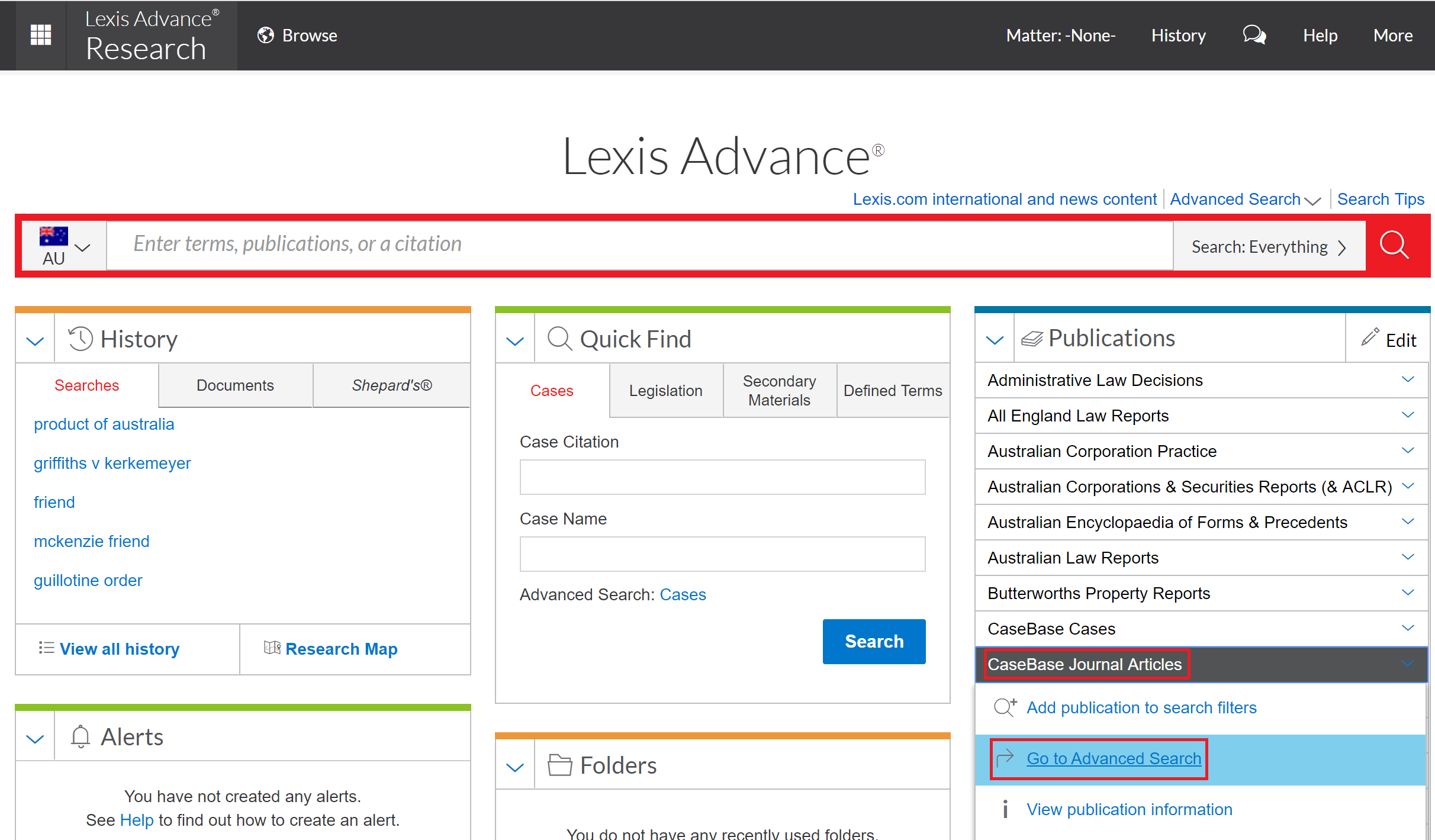
Task: Open the Research Map link
Action: [342, 649]
